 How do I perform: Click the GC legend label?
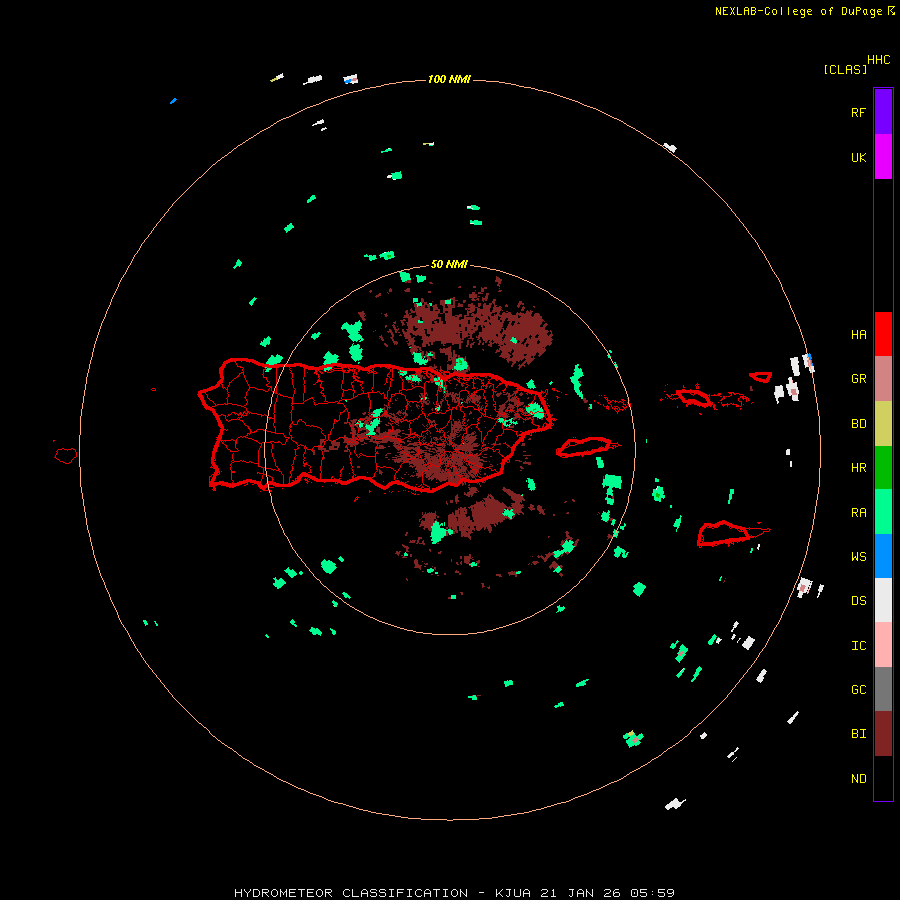pos(858,689)
